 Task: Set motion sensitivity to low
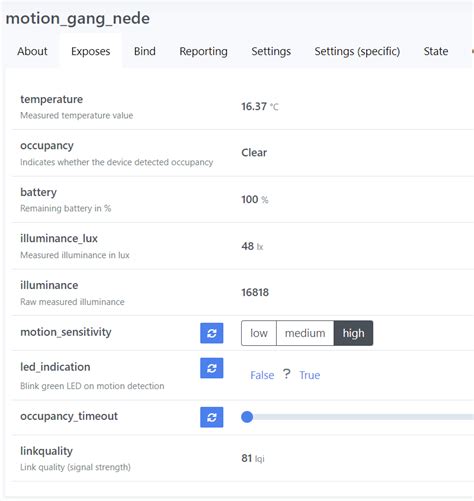(x=259, y=333)
